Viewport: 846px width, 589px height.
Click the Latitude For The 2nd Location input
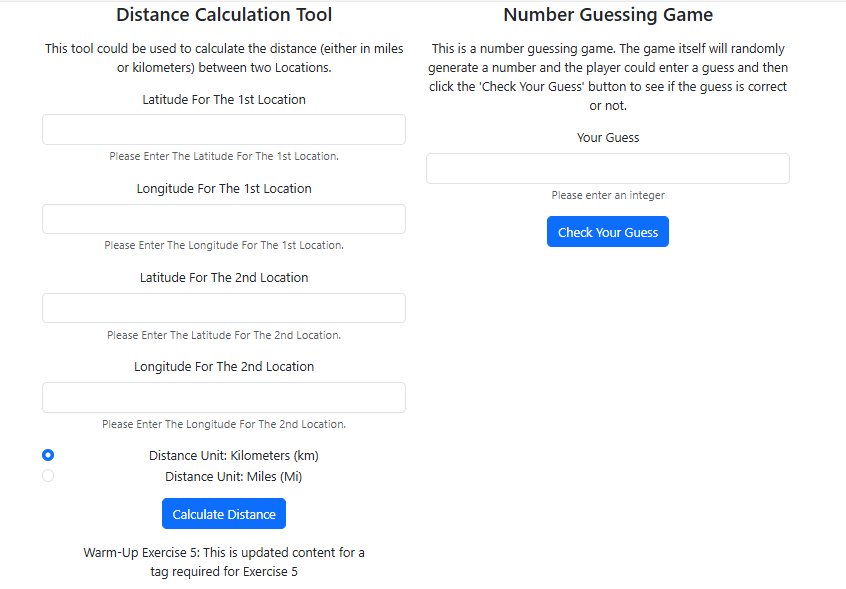pyautogui.click(x=224, y=308)
